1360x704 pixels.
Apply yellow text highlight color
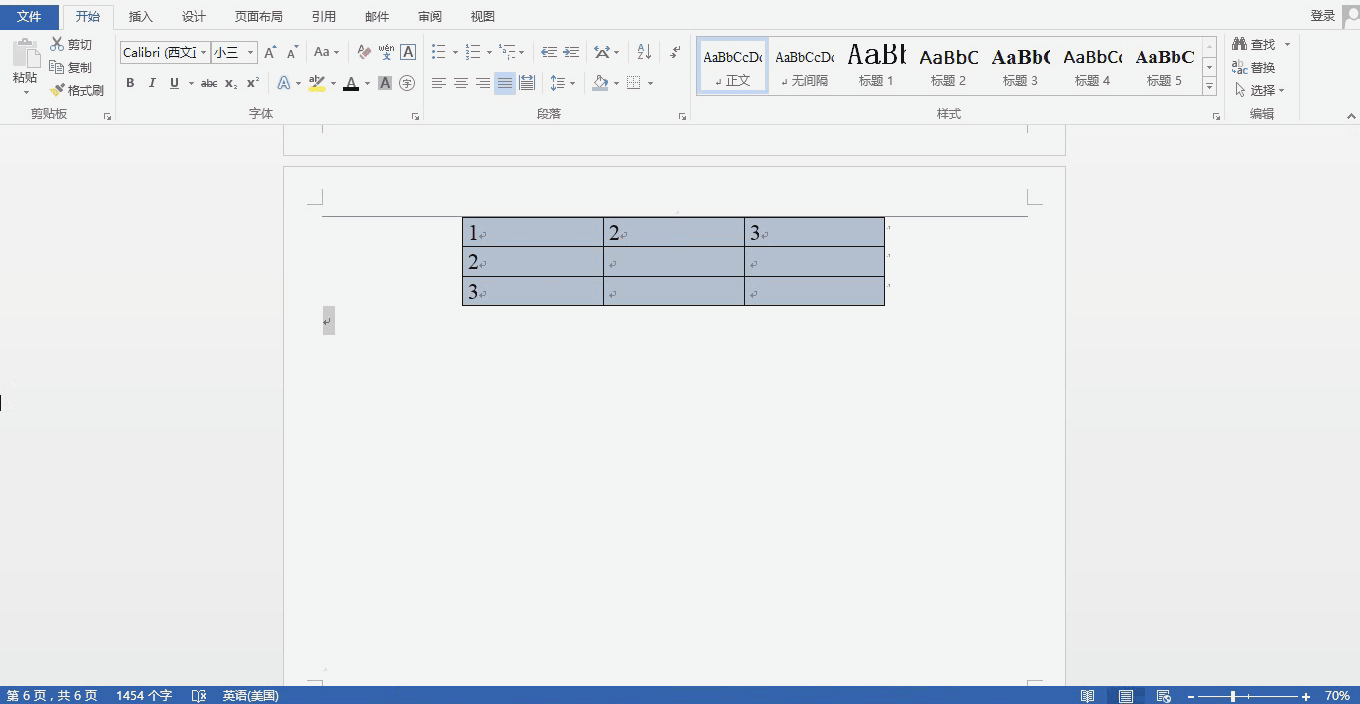pos(317,83)
